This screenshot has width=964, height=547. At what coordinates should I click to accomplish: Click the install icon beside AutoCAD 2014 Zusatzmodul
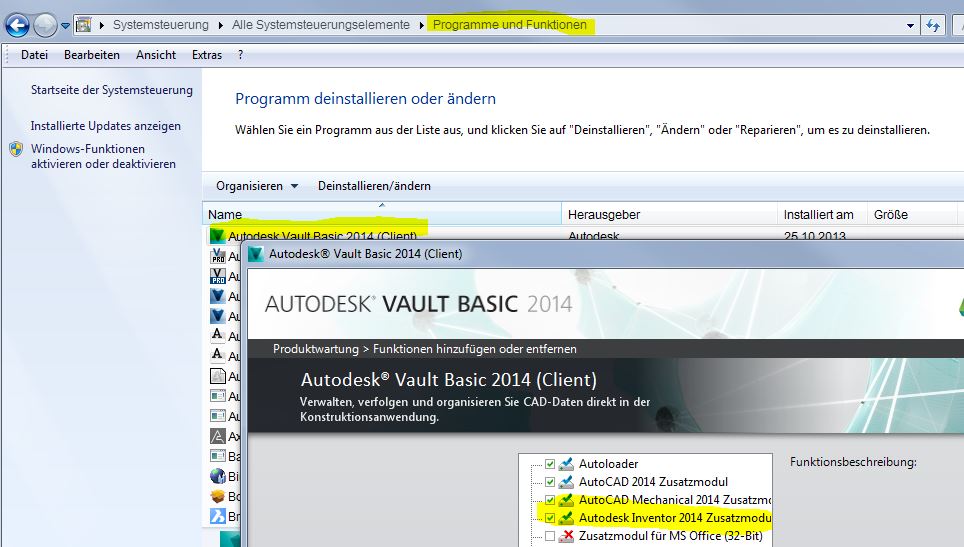(566, 482)
